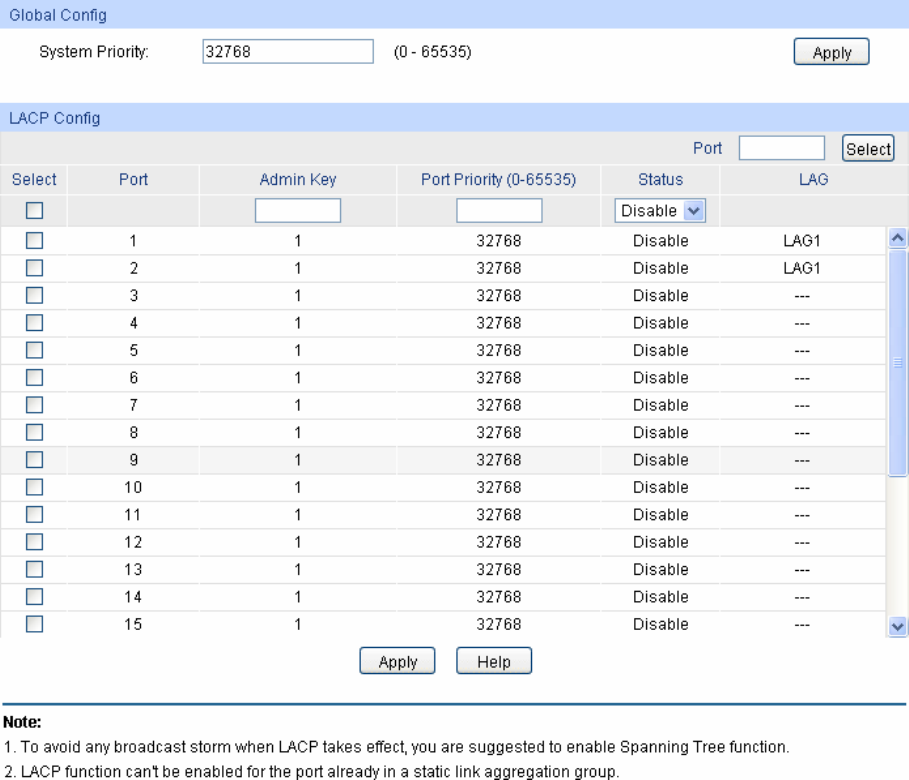The height and width of the screenshot is (780, 909).
Task: Tick the checkbox for port 7
Action: click(x=35, y=405)
